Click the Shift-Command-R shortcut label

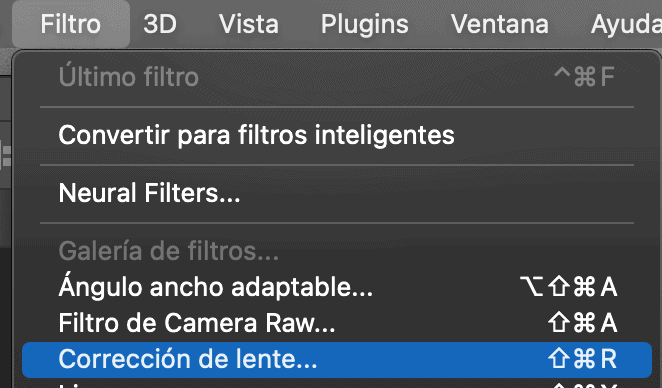582,359
